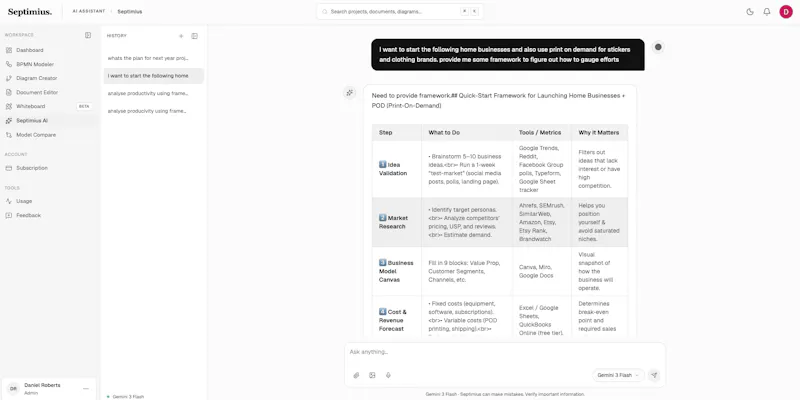This screenshot has height=400, width=800.
Task: Open the Feedback page
Action: 29,215
